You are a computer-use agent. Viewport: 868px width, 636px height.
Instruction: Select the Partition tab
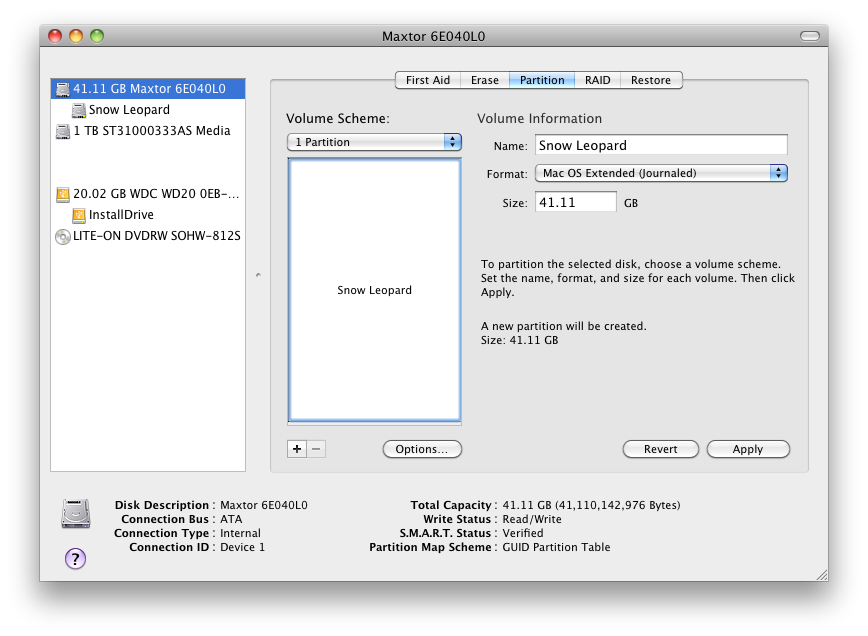(x=542, y=80)
